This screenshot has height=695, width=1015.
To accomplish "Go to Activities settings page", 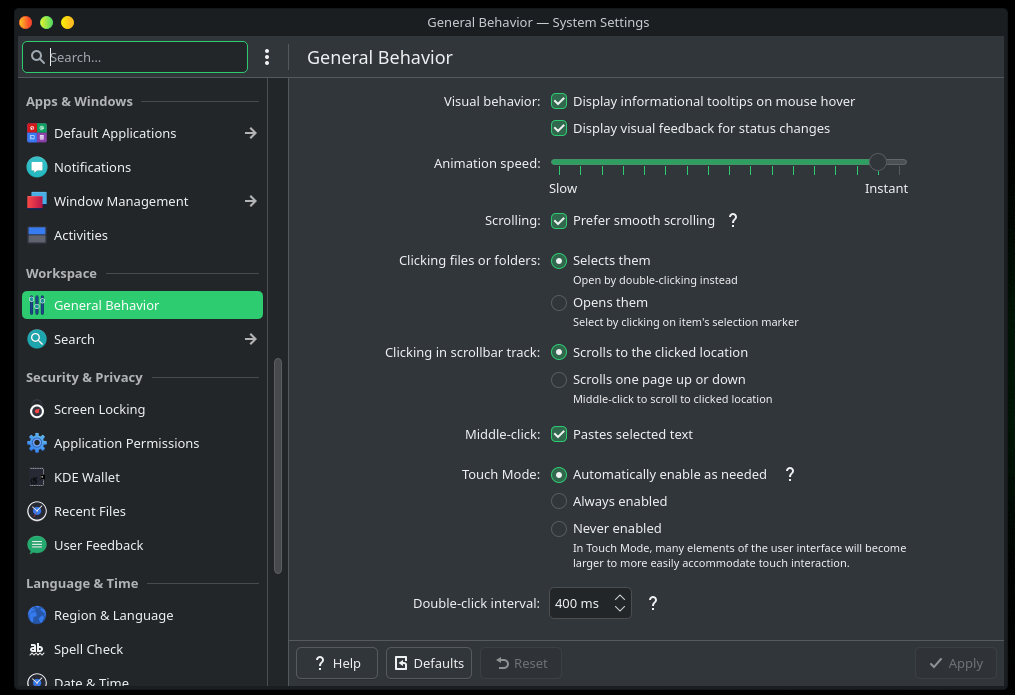I will (80, 236).
